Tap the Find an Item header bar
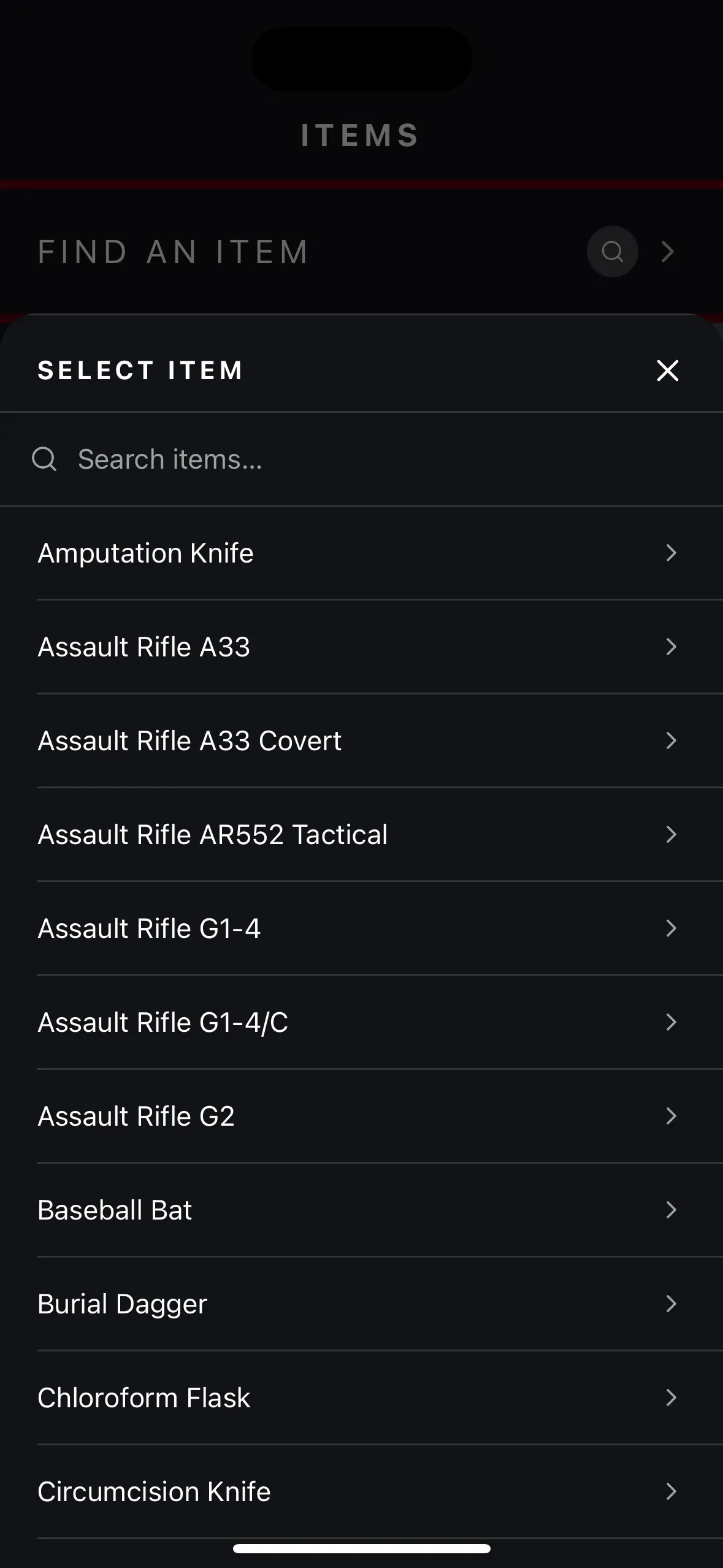The image size is (723, 1568). point(361,252)
